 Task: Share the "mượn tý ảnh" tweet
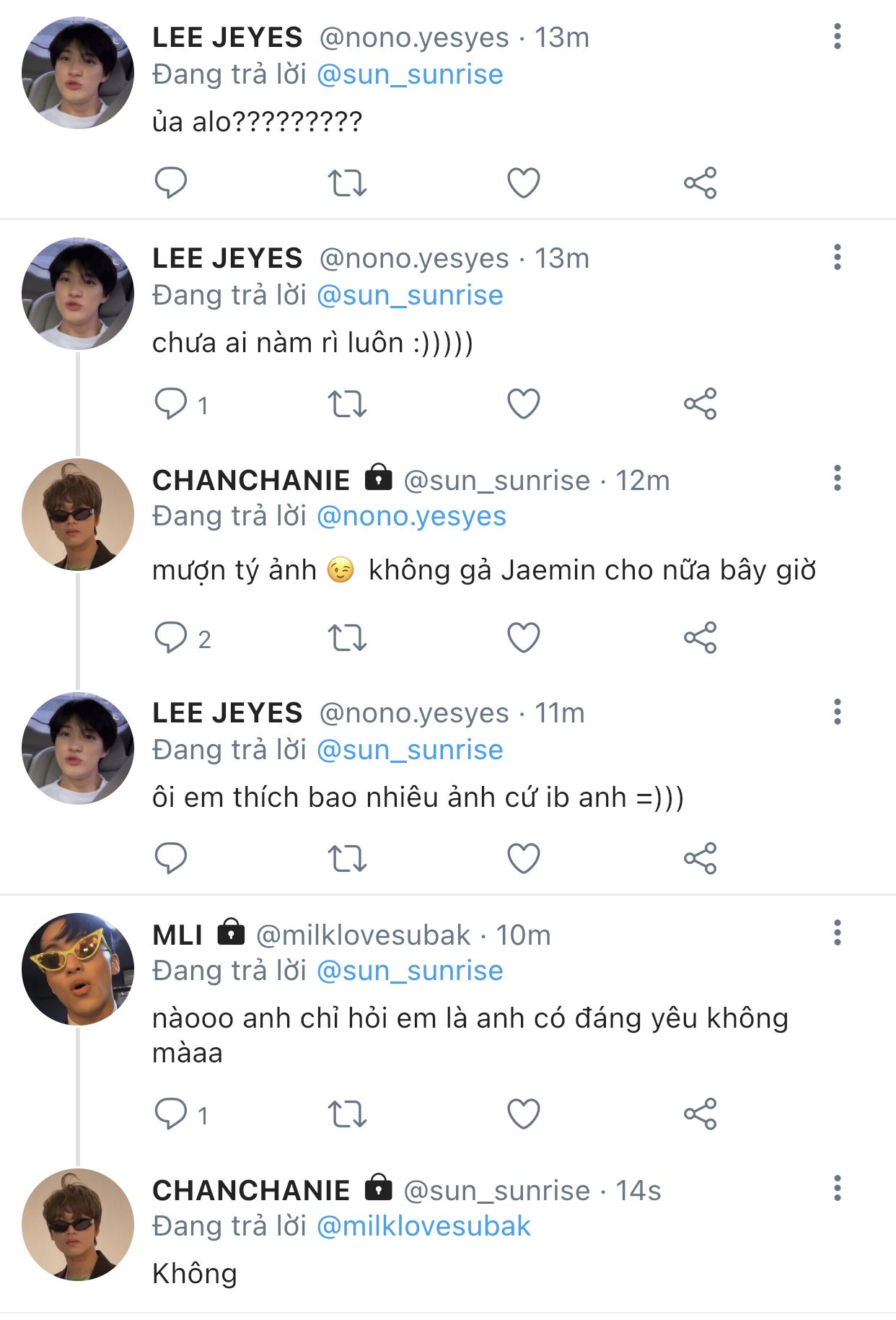[x=700, y=637]
